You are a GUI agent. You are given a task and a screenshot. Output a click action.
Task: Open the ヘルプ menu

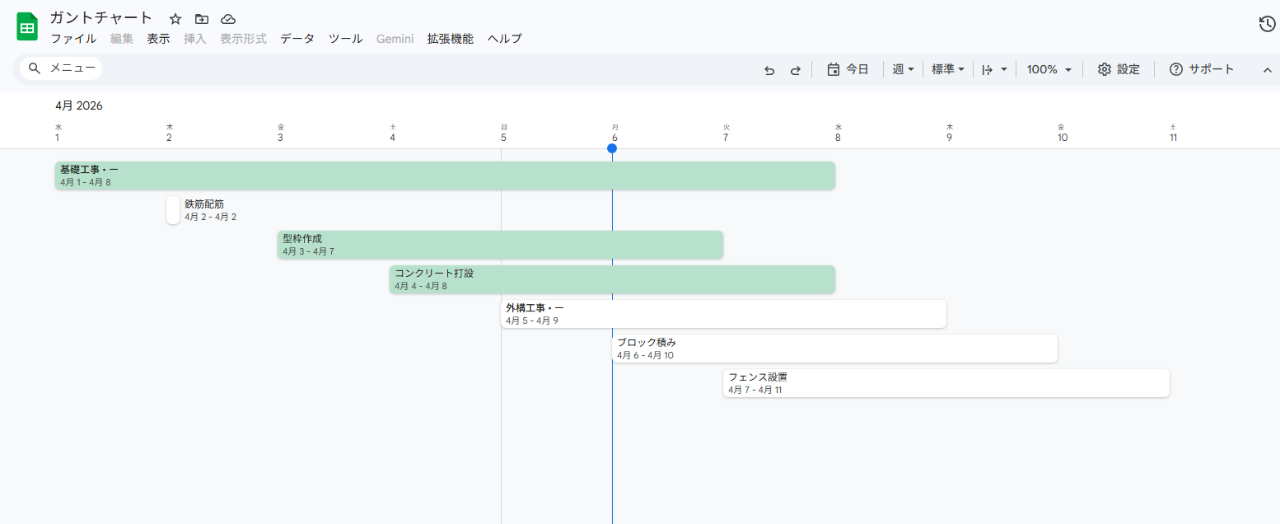[504, 39]
